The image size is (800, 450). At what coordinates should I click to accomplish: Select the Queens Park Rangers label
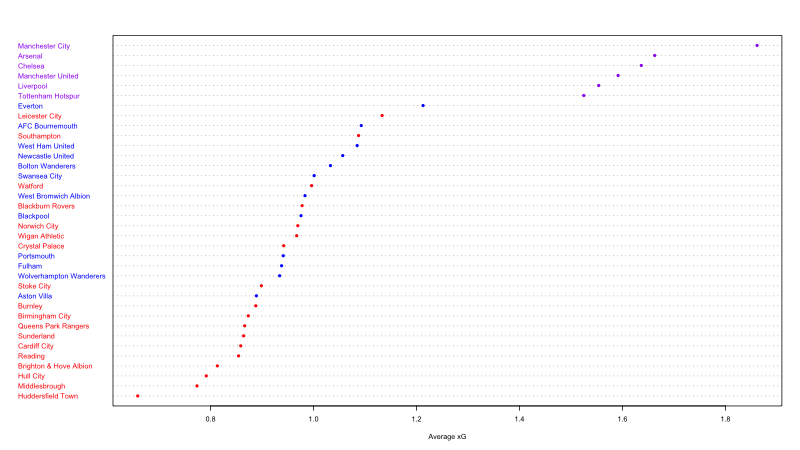click(54, 326)
